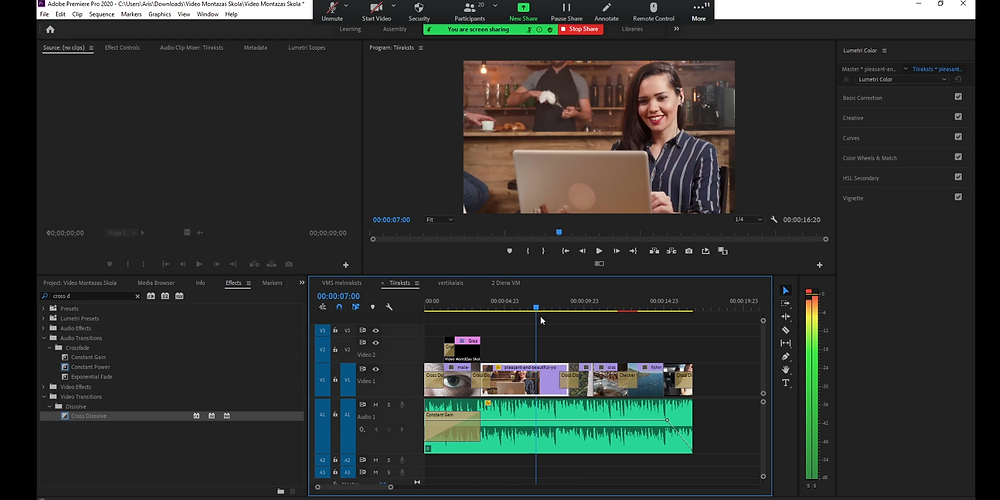Screen dimensions: 1000x500
Task: Collapse the Video Transitions folder
Action: (x=43, y=397)
